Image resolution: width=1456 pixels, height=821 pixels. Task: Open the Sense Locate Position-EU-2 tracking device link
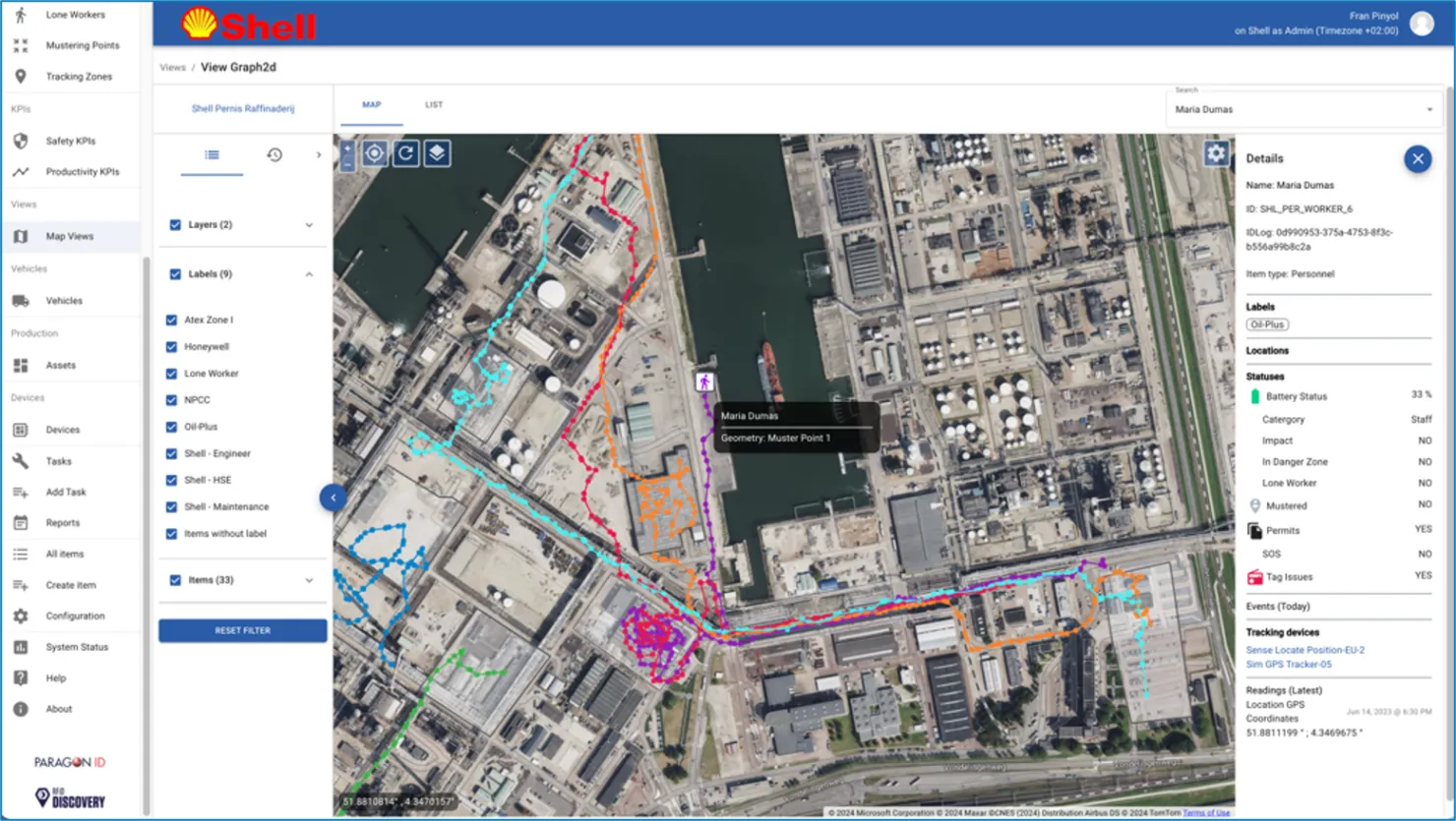[x=1305, y=649]
